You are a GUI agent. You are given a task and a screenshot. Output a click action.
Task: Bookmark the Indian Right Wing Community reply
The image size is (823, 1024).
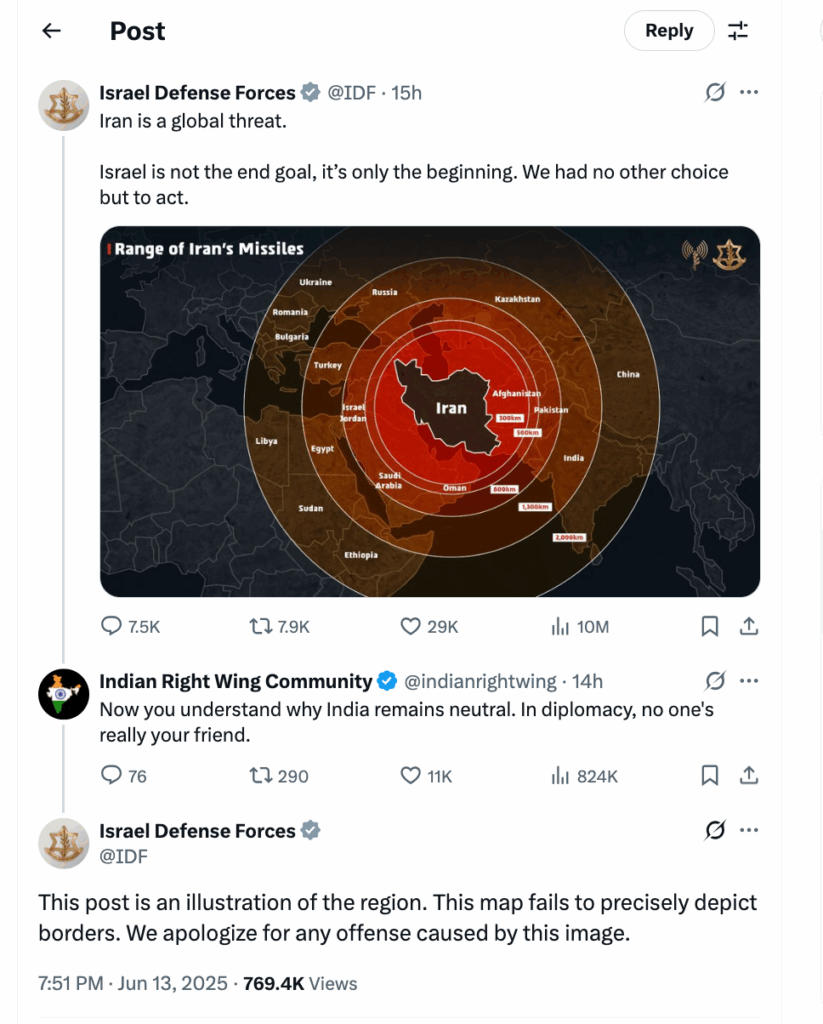[x=709, y=776]
